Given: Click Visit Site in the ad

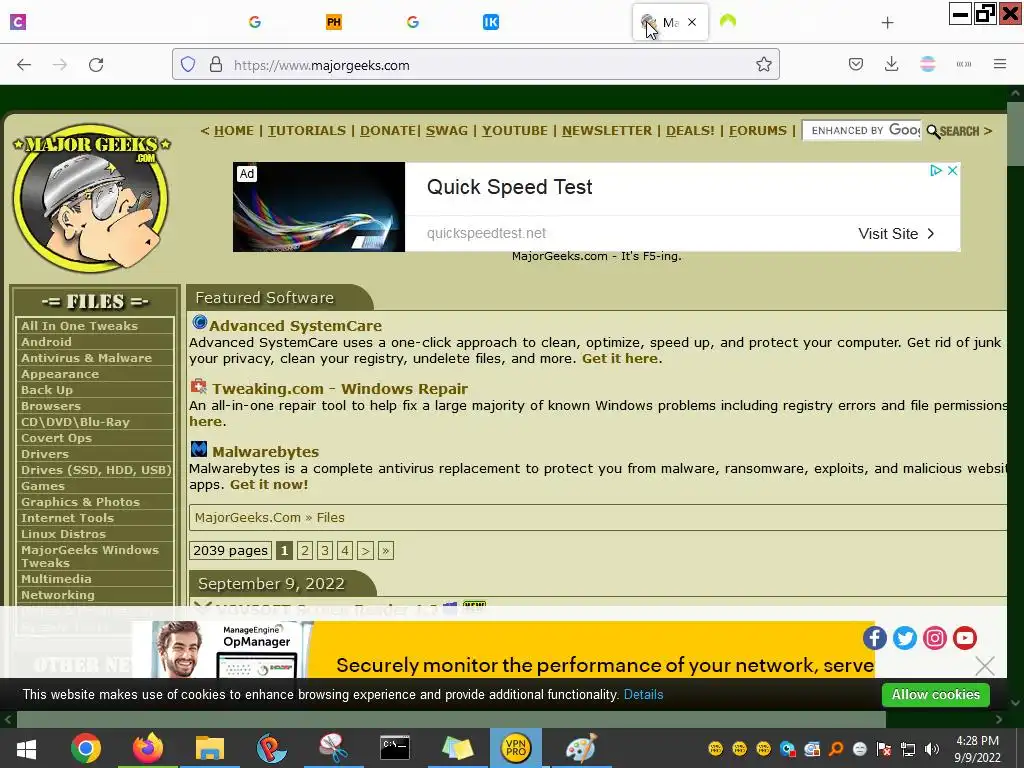Looking at the screenshot, I should click(896, 234).
